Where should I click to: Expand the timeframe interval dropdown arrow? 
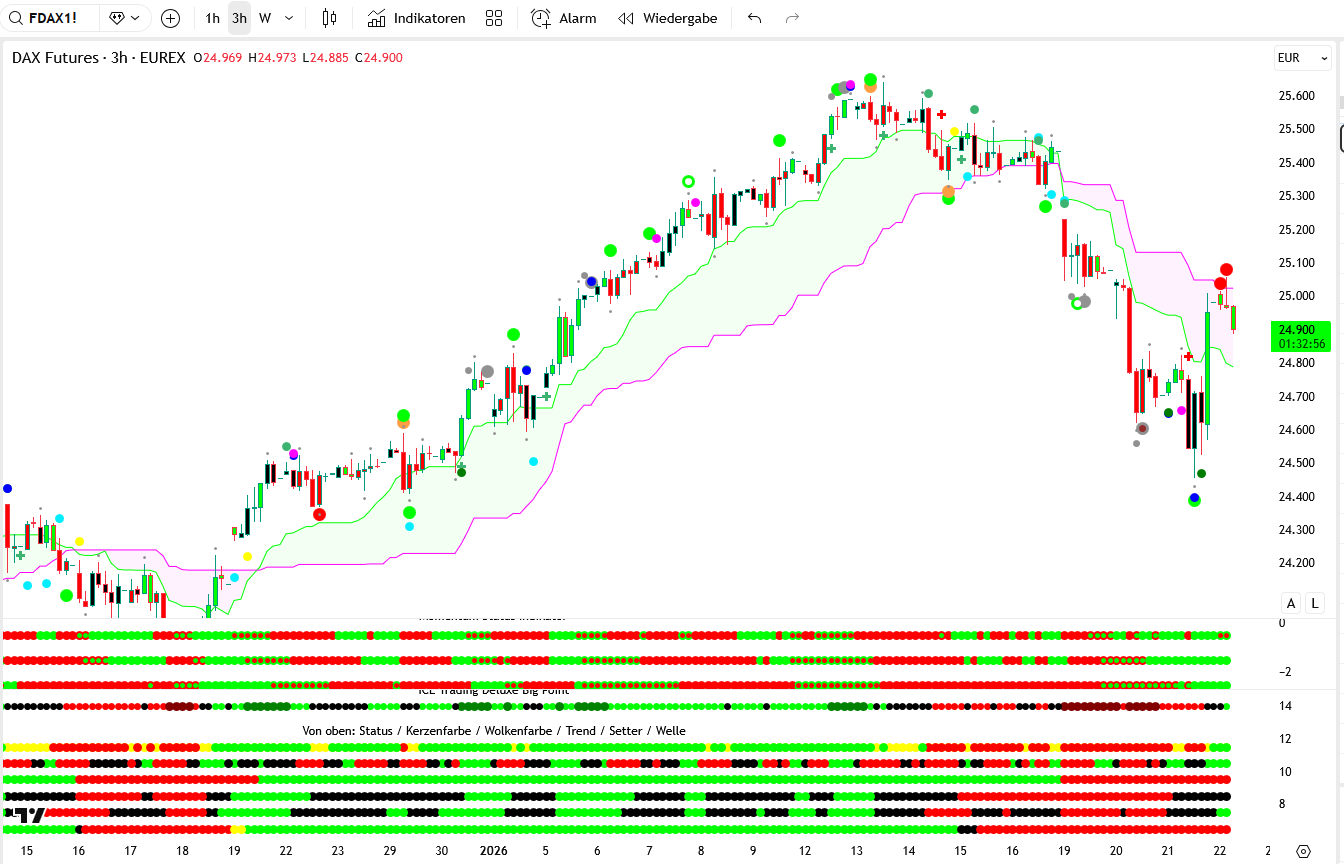(x=289, y=18)
